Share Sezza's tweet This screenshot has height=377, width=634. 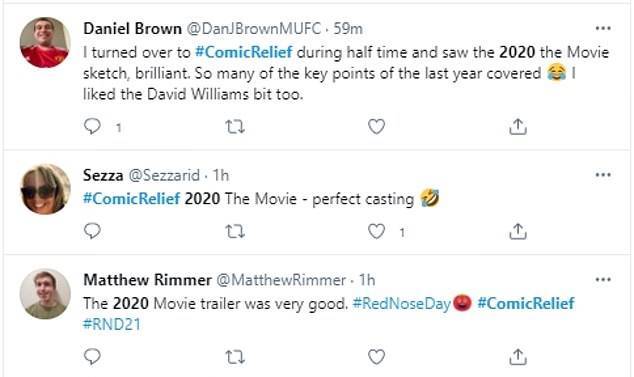(x=518, y=231)
